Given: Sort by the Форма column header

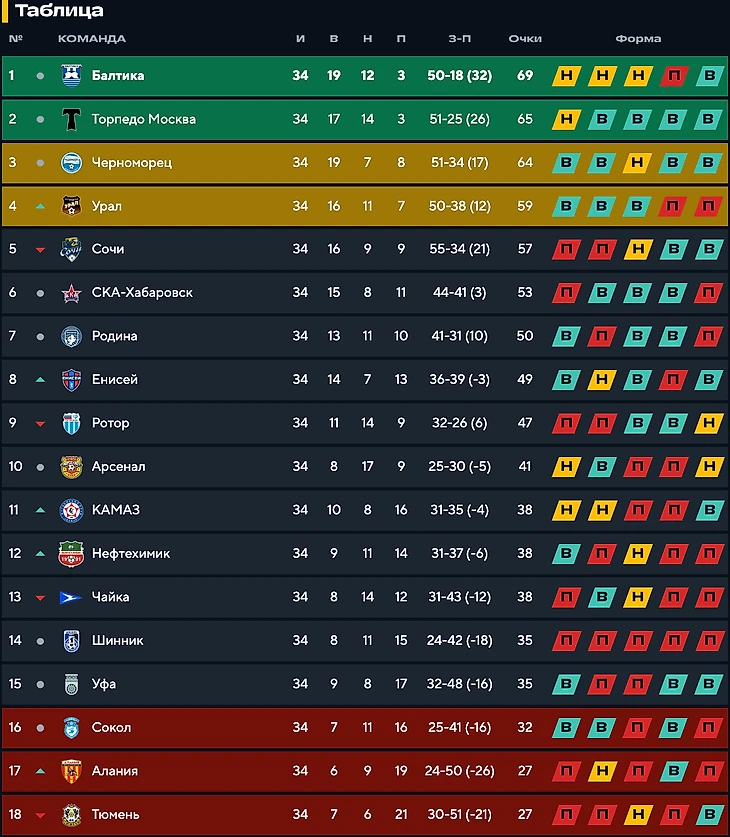Looking at the screenshot, I should pos(638,39).
